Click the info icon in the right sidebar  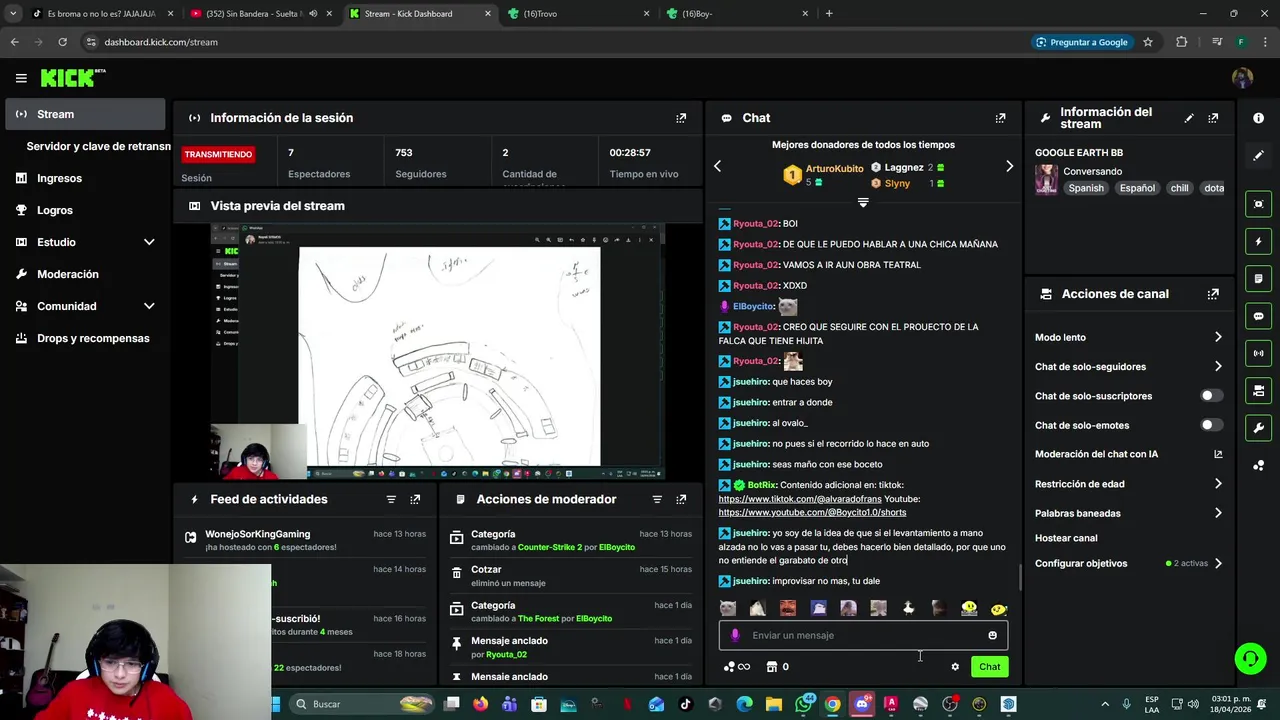[1258, 118]
